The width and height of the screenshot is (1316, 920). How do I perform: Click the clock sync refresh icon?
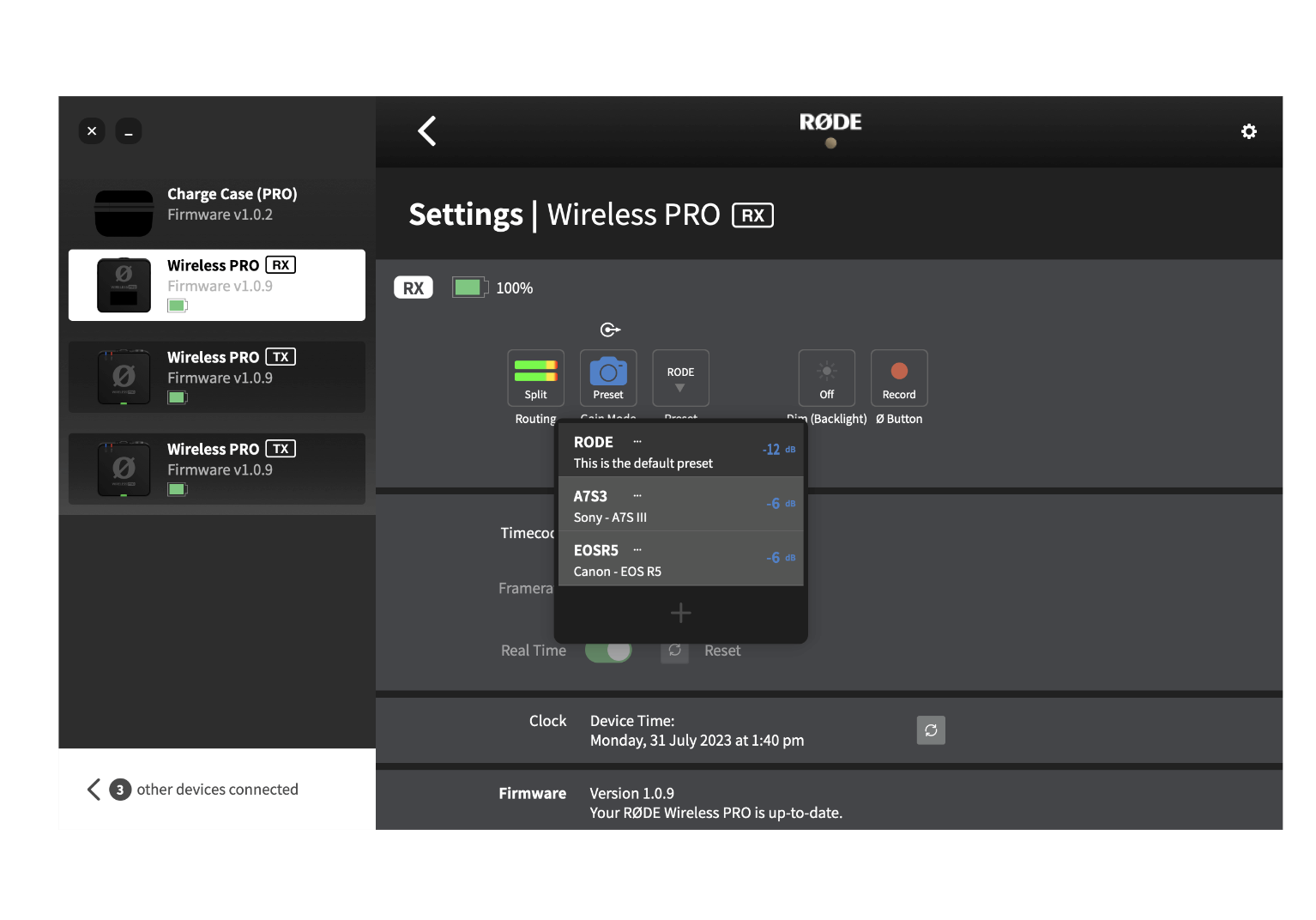[x=931, y=729]
